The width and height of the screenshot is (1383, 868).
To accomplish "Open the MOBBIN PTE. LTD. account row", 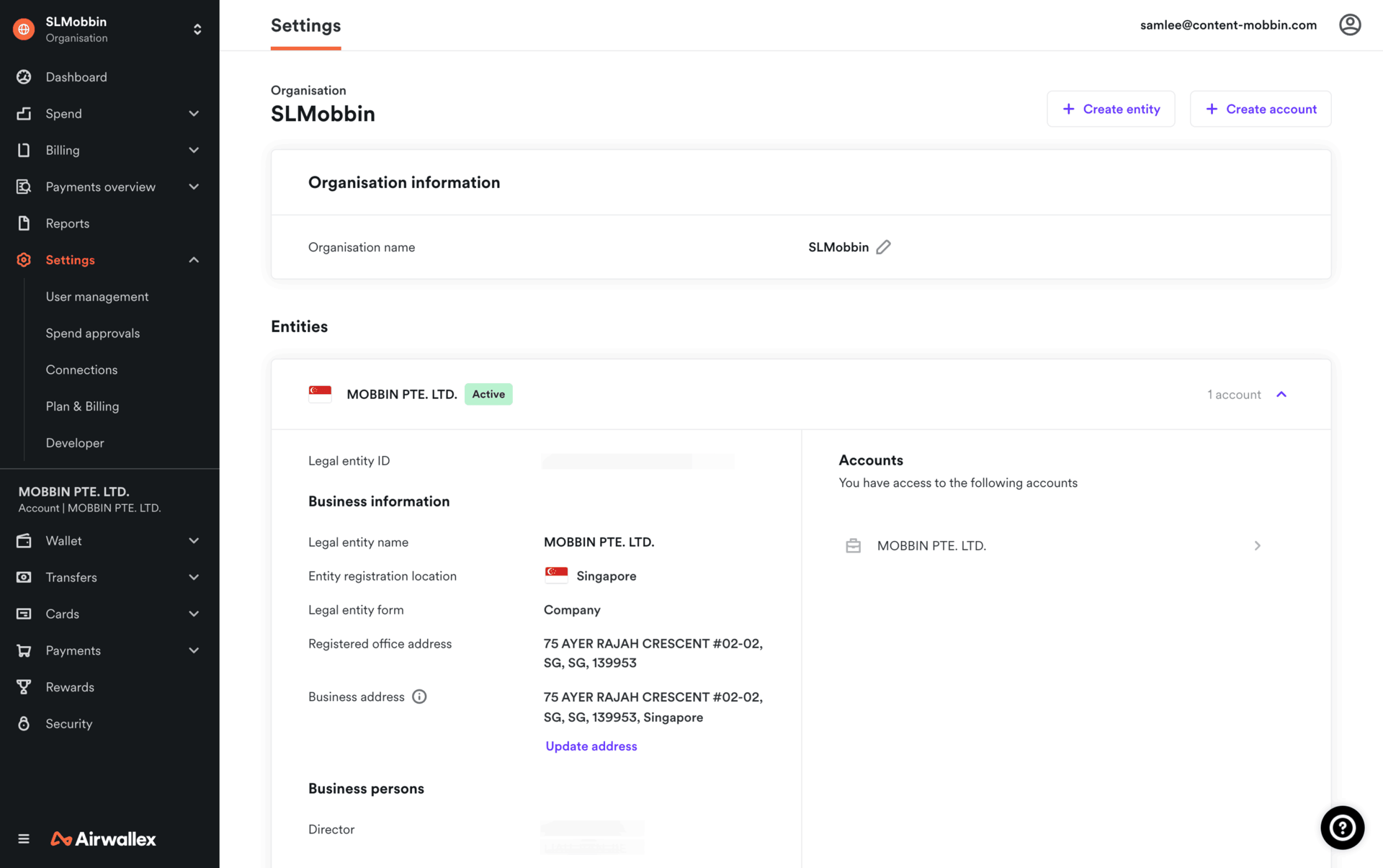I will coord(1053,545).
